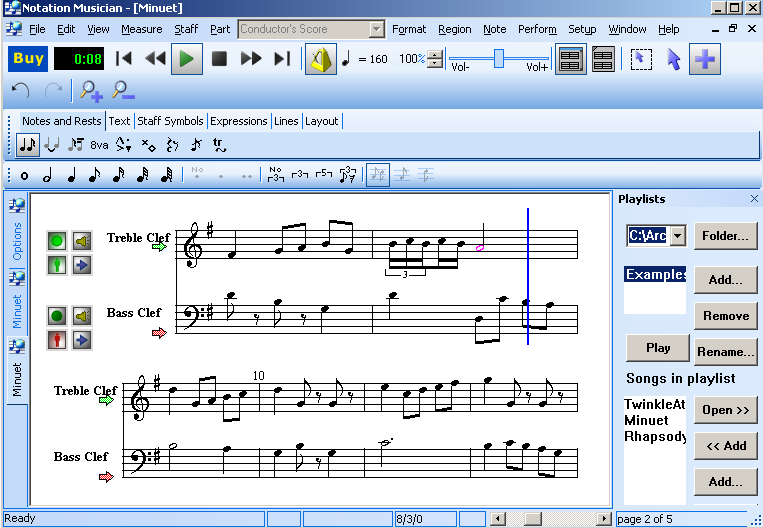Image resolution: width=763 pixels, height=528 pixels.
Task: Open the Lines palette tab
Action: tap(286, 121)
